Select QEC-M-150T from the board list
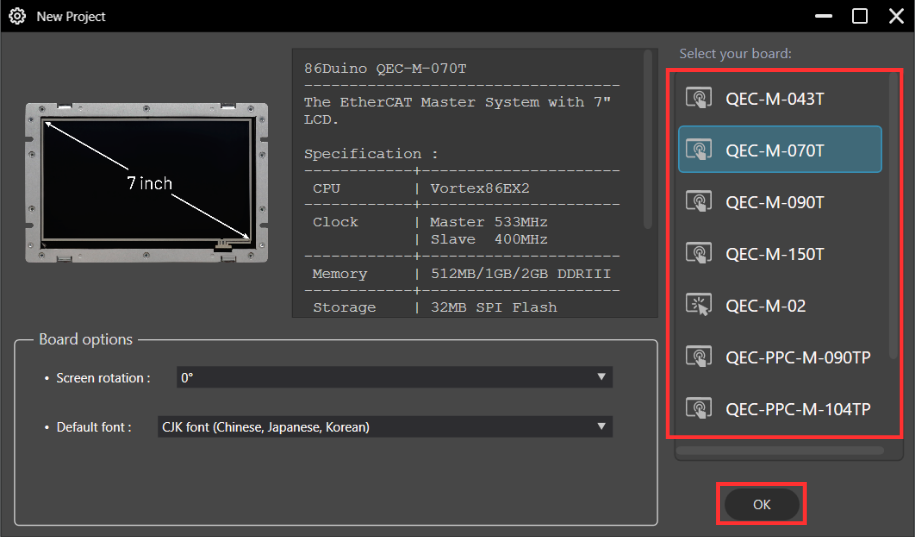Screen dimensions: 915x537 [x=780, y=253]
